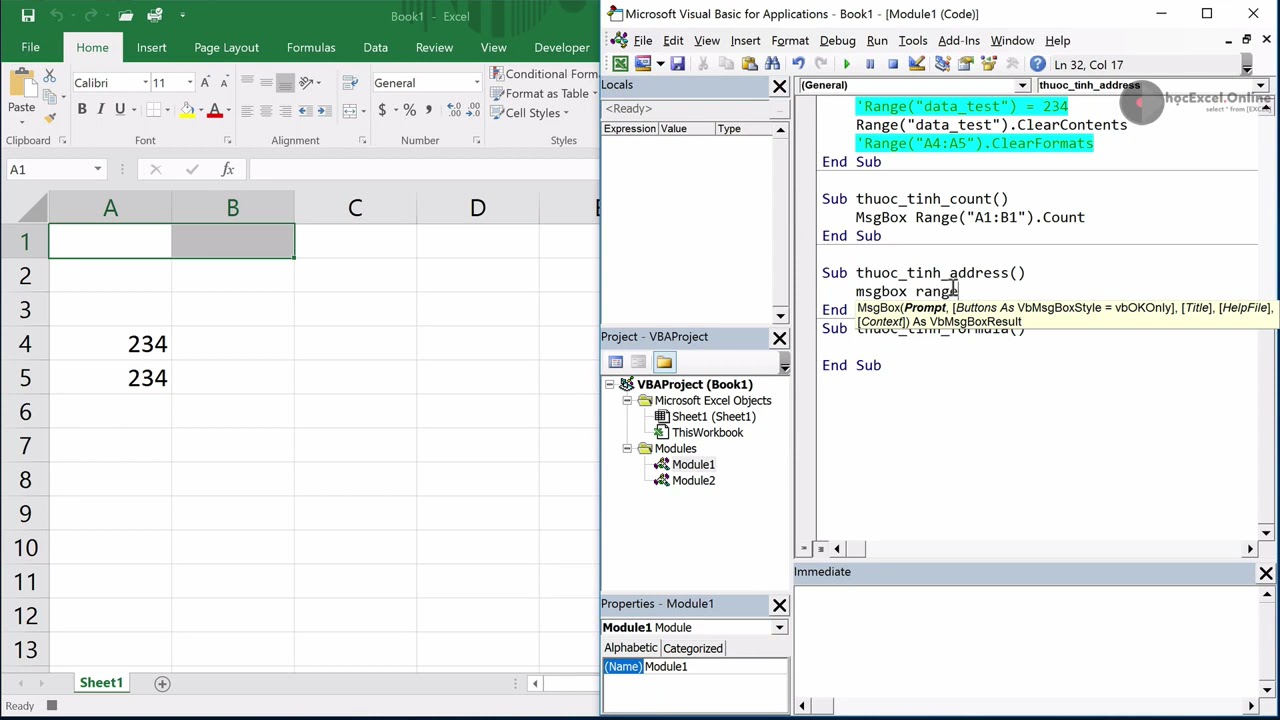The height and width of the screenshot is (720, 1280).
Task: Close the Locals panel
Action: point(779,87)
